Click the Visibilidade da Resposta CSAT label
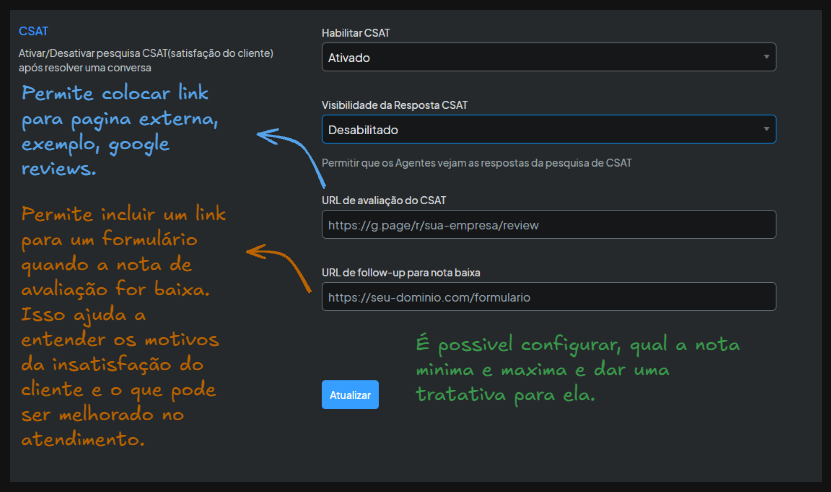Screen dimensions: 831x492 pos(394,105)
